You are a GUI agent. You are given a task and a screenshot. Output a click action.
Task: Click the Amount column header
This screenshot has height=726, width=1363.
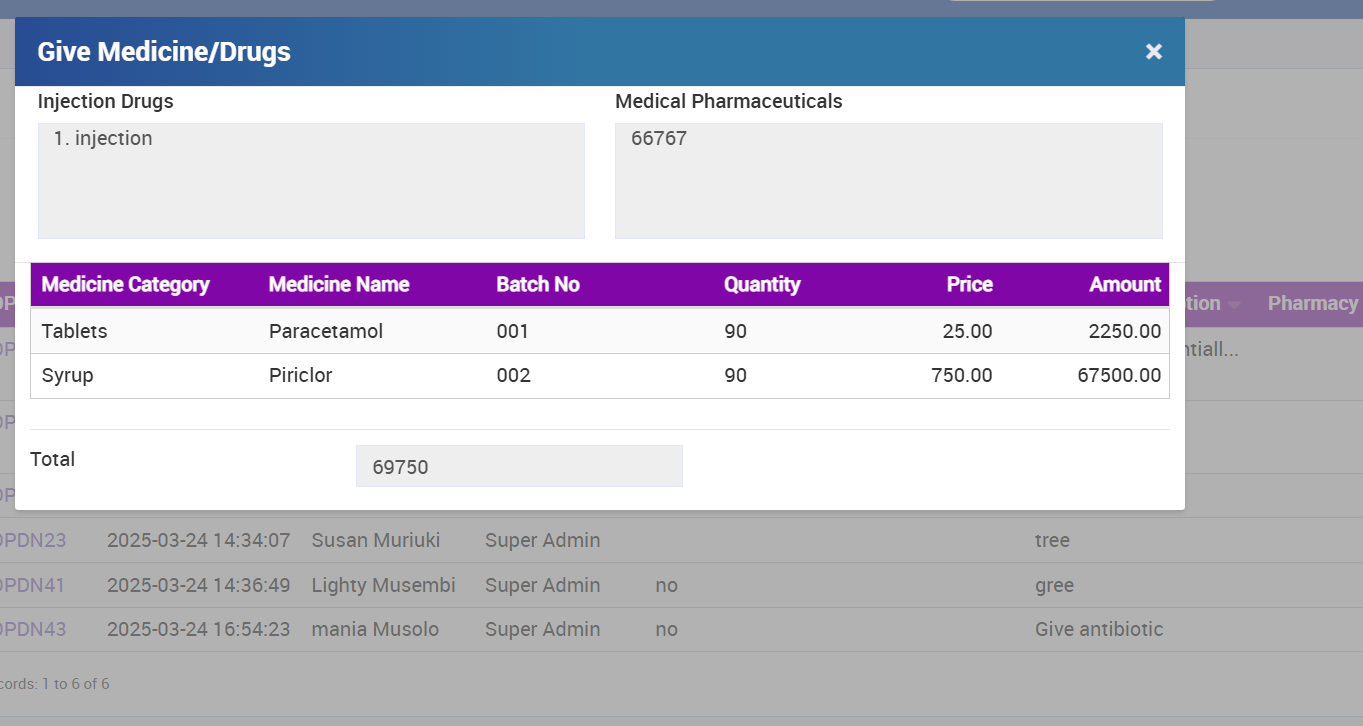click(x=1125, y=285)
